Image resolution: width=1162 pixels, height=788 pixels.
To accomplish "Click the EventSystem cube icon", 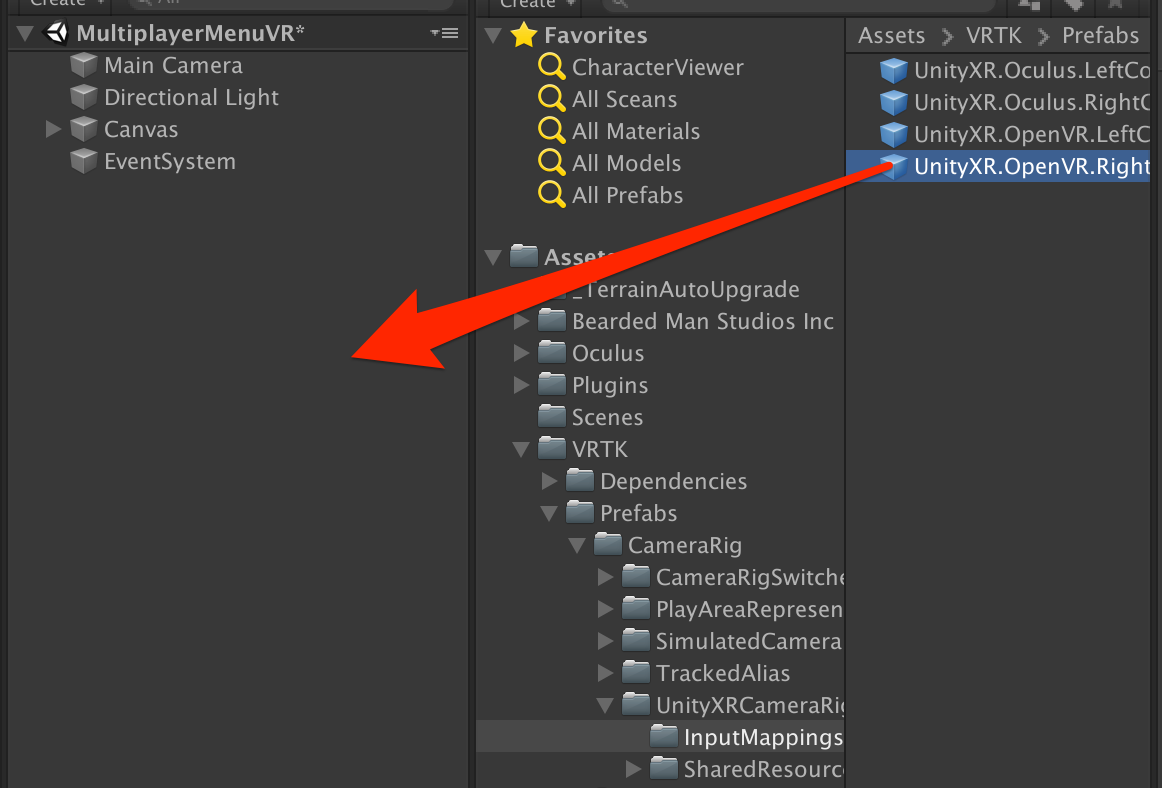I will pyautogui.click(x=82, y=161).
